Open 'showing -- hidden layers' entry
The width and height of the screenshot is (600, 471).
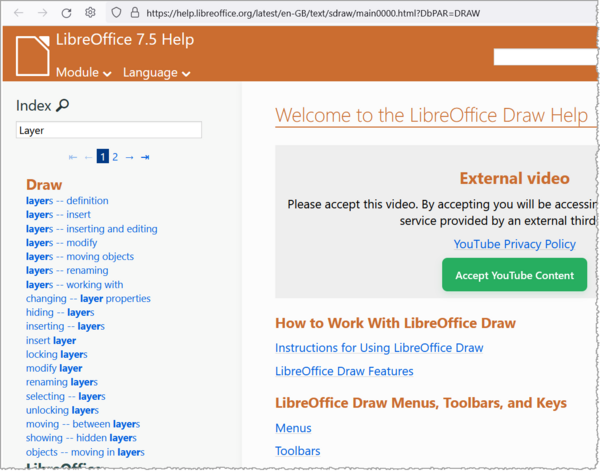pos(81,438)
